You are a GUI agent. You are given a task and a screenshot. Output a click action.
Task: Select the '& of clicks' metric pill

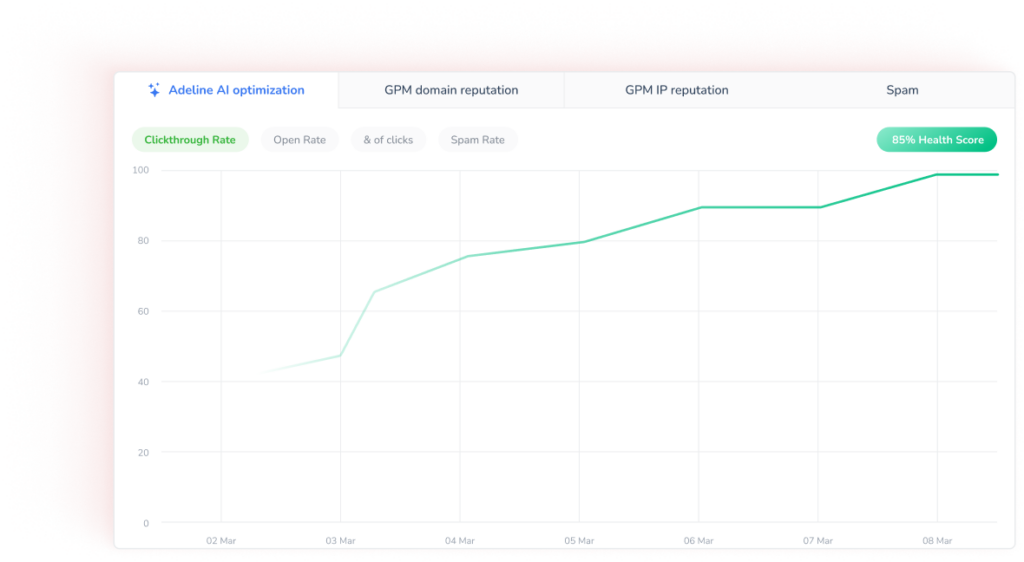[x=388, y=140]
